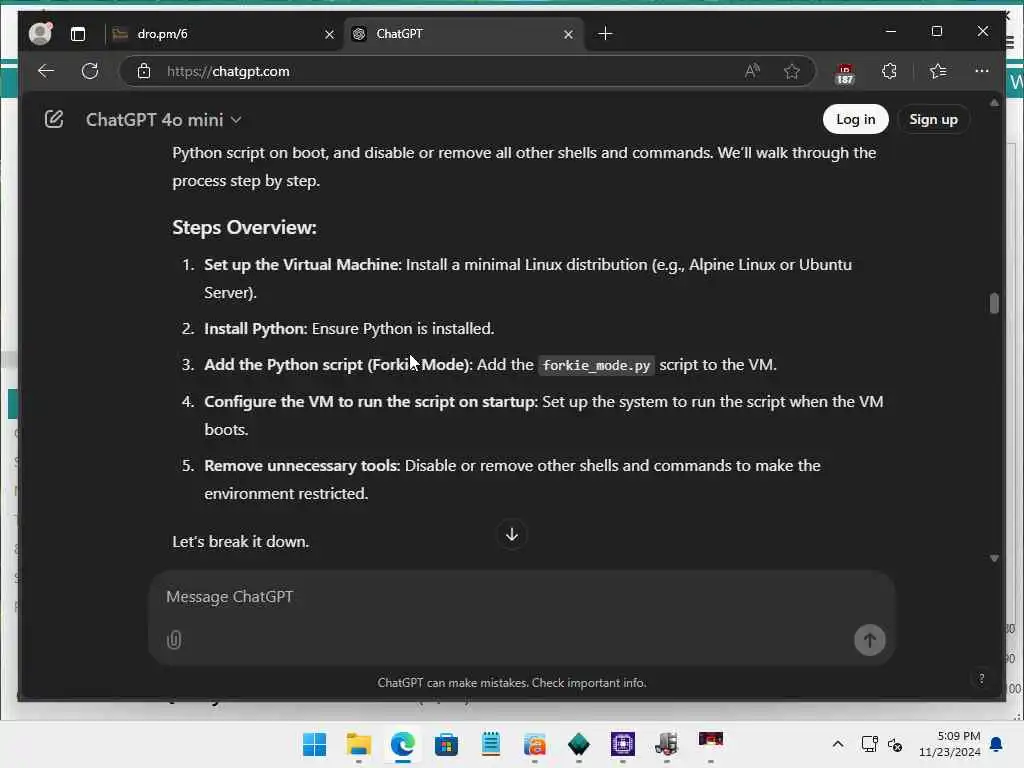
Task: Select the ChatGPT tab
Action: coord(463,34)
